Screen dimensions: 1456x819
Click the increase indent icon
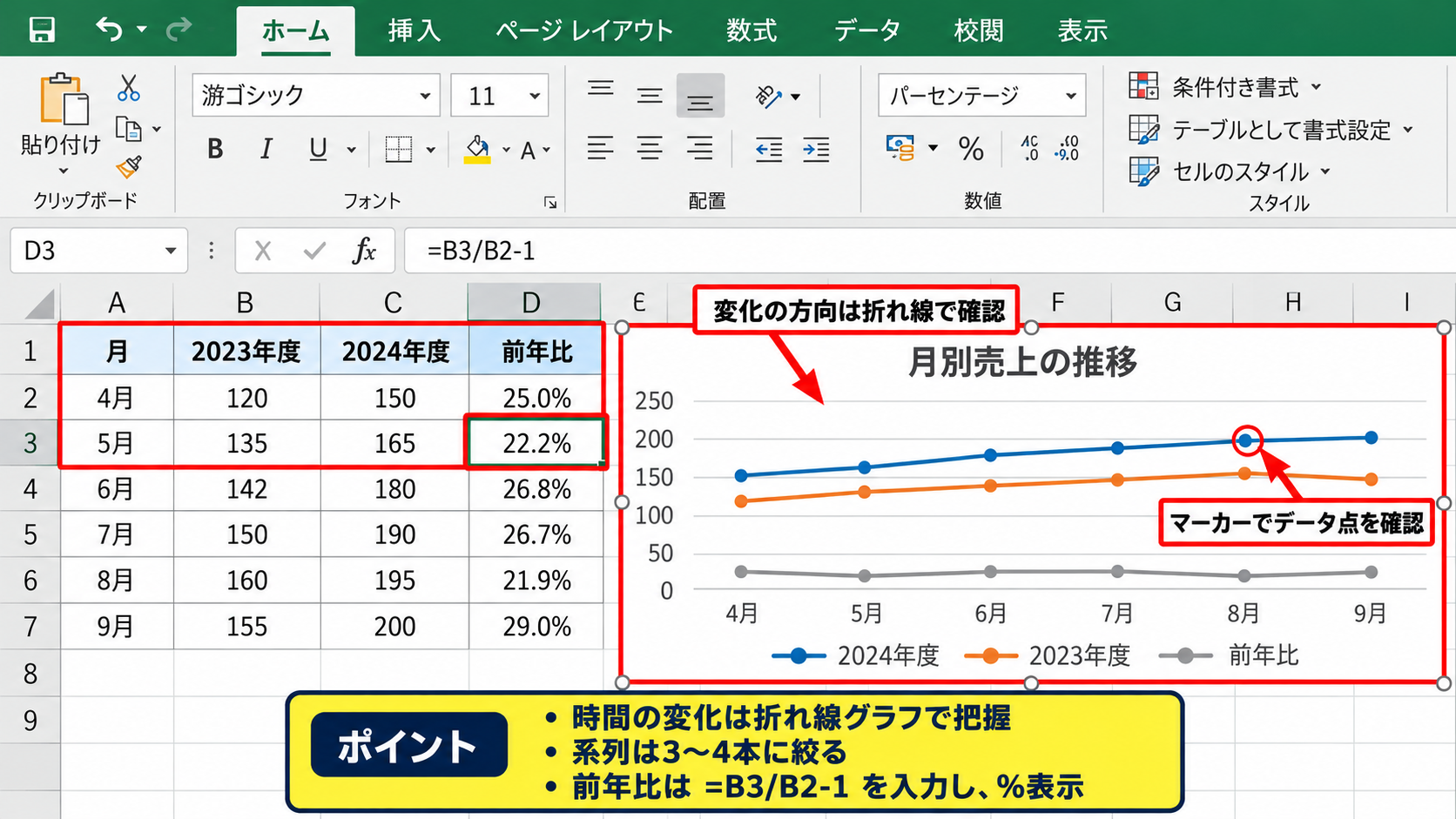817,150
